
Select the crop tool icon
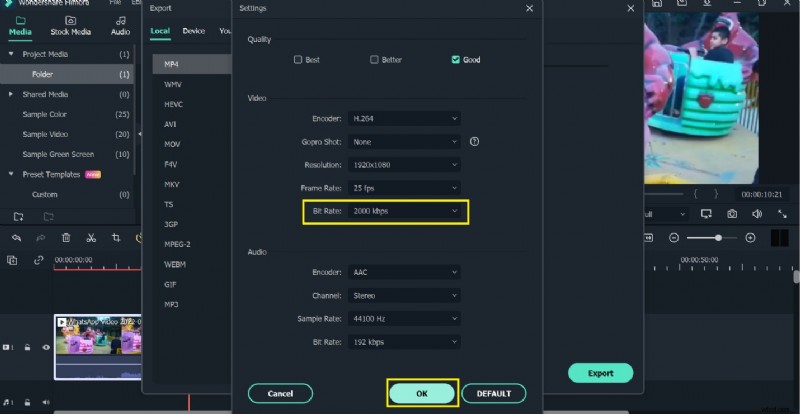pyautogui.click(x=116, y=238)
